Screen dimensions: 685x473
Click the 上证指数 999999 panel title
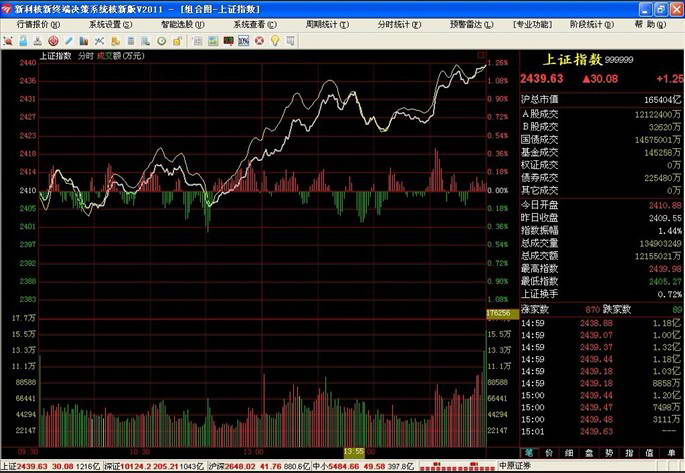coord(588,59)
